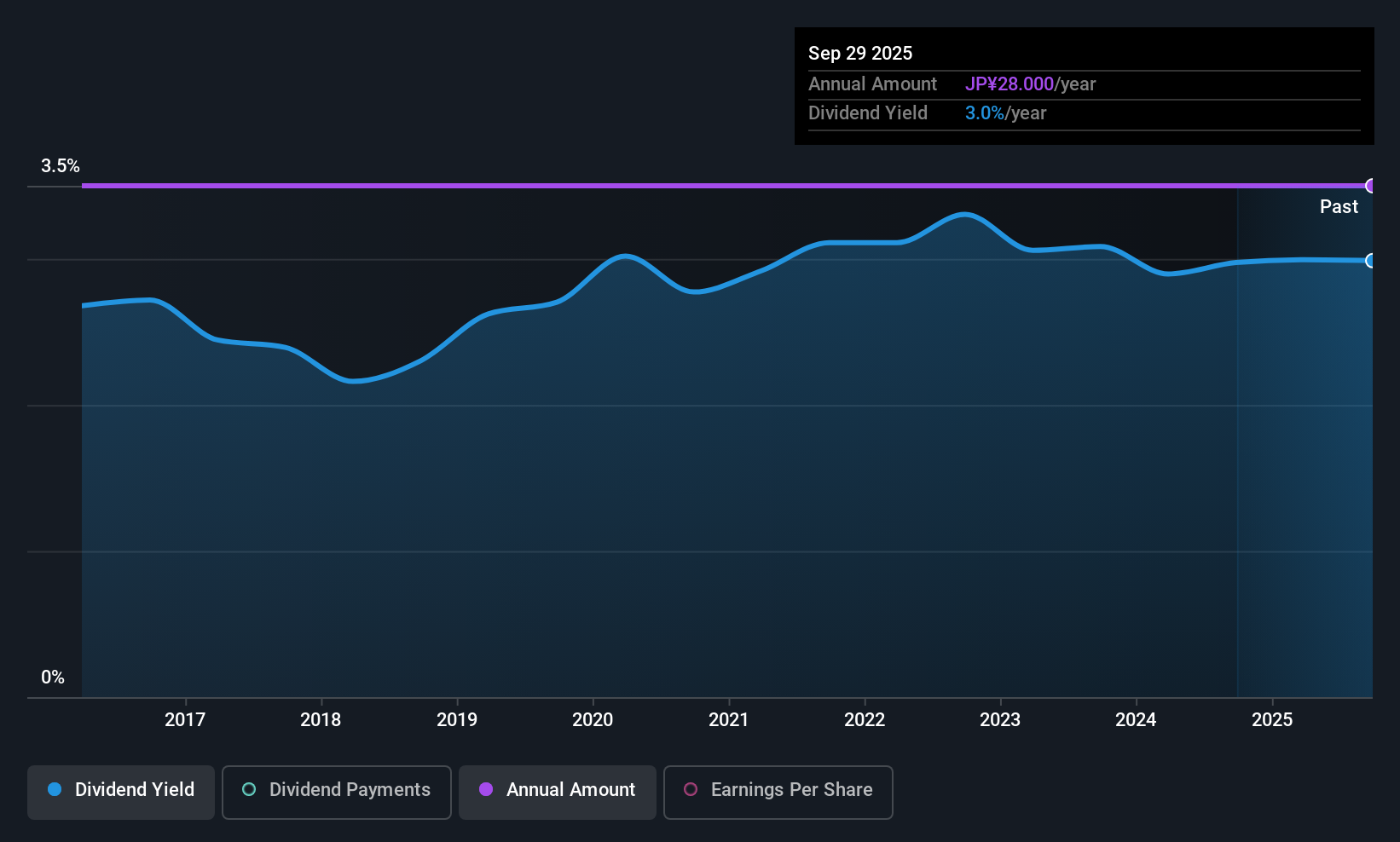
Task: Select the 2023 axis year label
Action: [1000, 720]
